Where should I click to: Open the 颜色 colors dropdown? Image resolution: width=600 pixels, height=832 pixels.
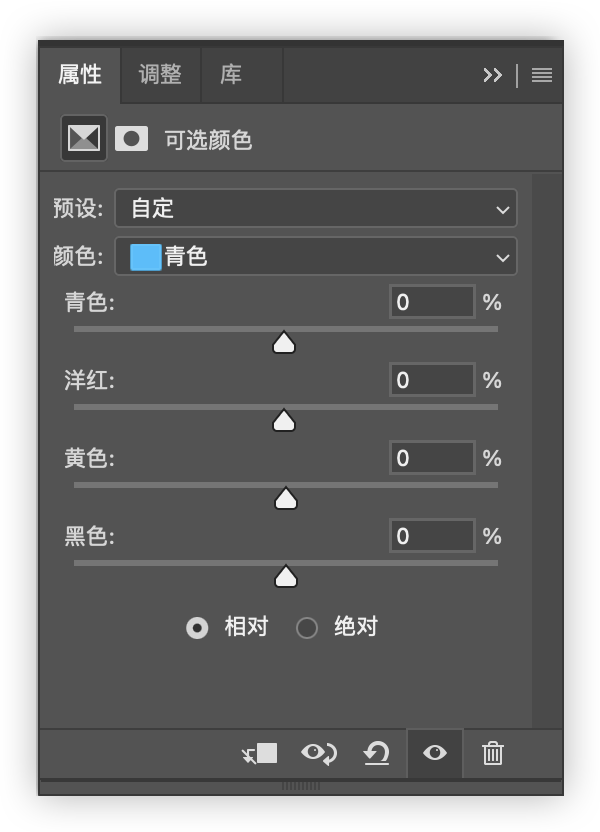pyautogui.click(x=316, y=256)
